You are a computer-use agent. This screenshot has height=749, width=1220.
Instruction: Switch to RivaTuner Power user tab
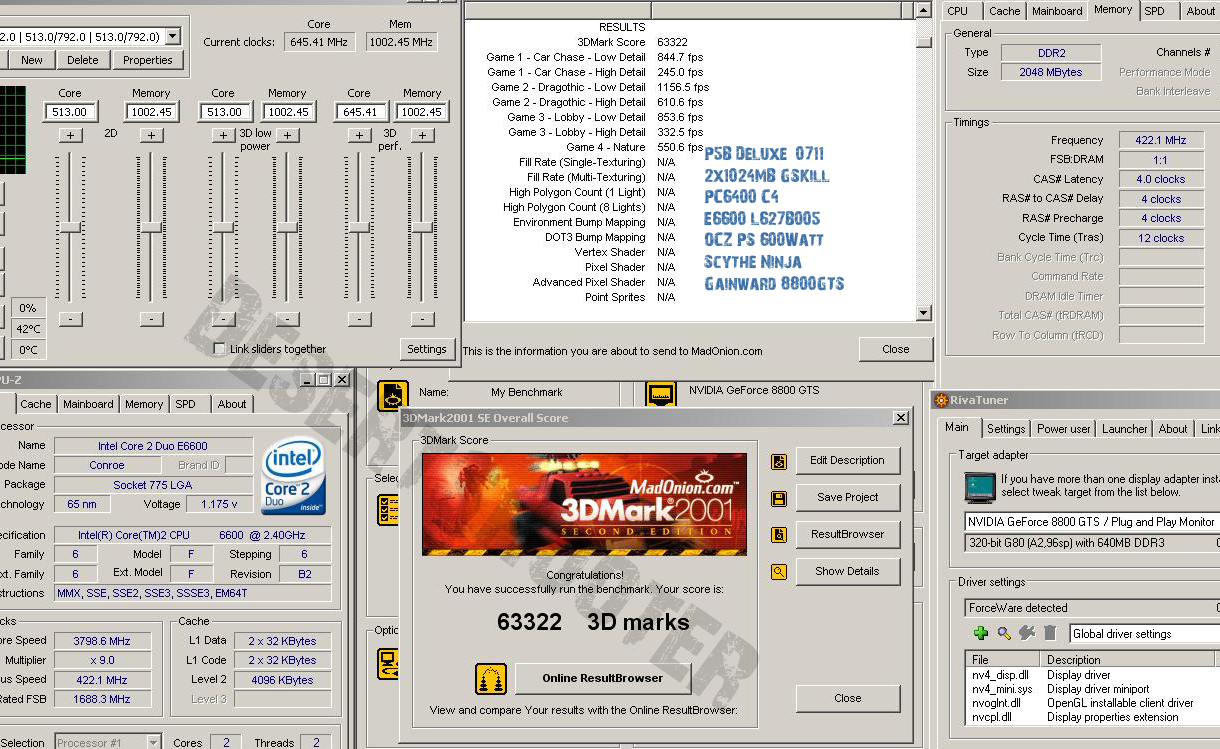(x=1063, y=429)
